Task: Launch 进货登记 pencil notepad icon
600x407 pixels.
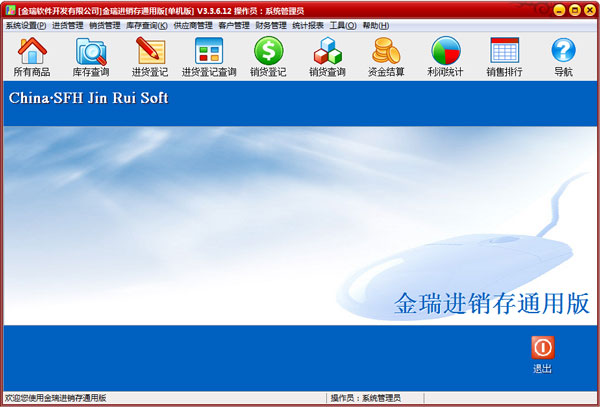Action: 150,50
